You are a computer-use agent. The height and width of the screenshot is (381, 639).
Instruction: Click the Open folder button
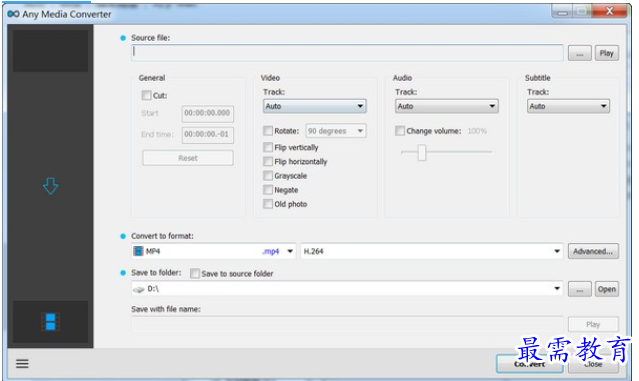coord(606,289)
